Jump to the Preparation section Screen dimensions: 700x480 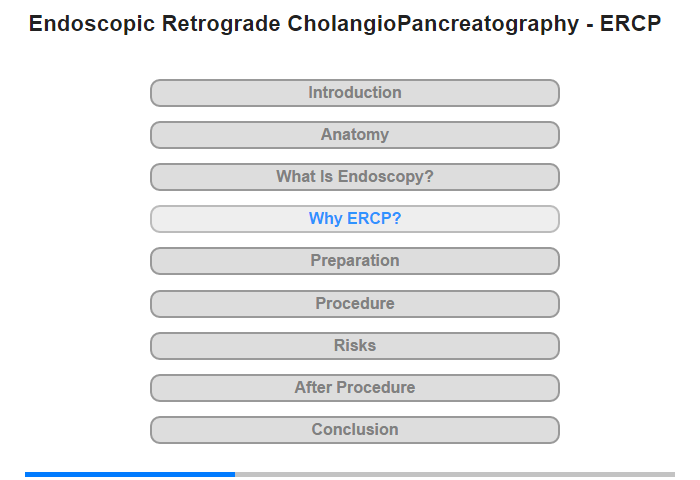pos(354,261)
